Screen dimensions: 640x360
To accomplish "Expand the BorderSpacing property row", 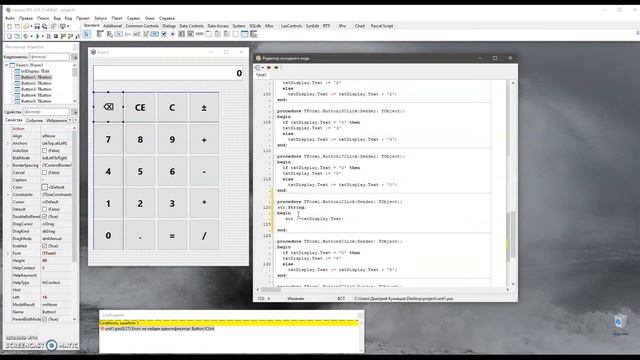I will (8, 165).
